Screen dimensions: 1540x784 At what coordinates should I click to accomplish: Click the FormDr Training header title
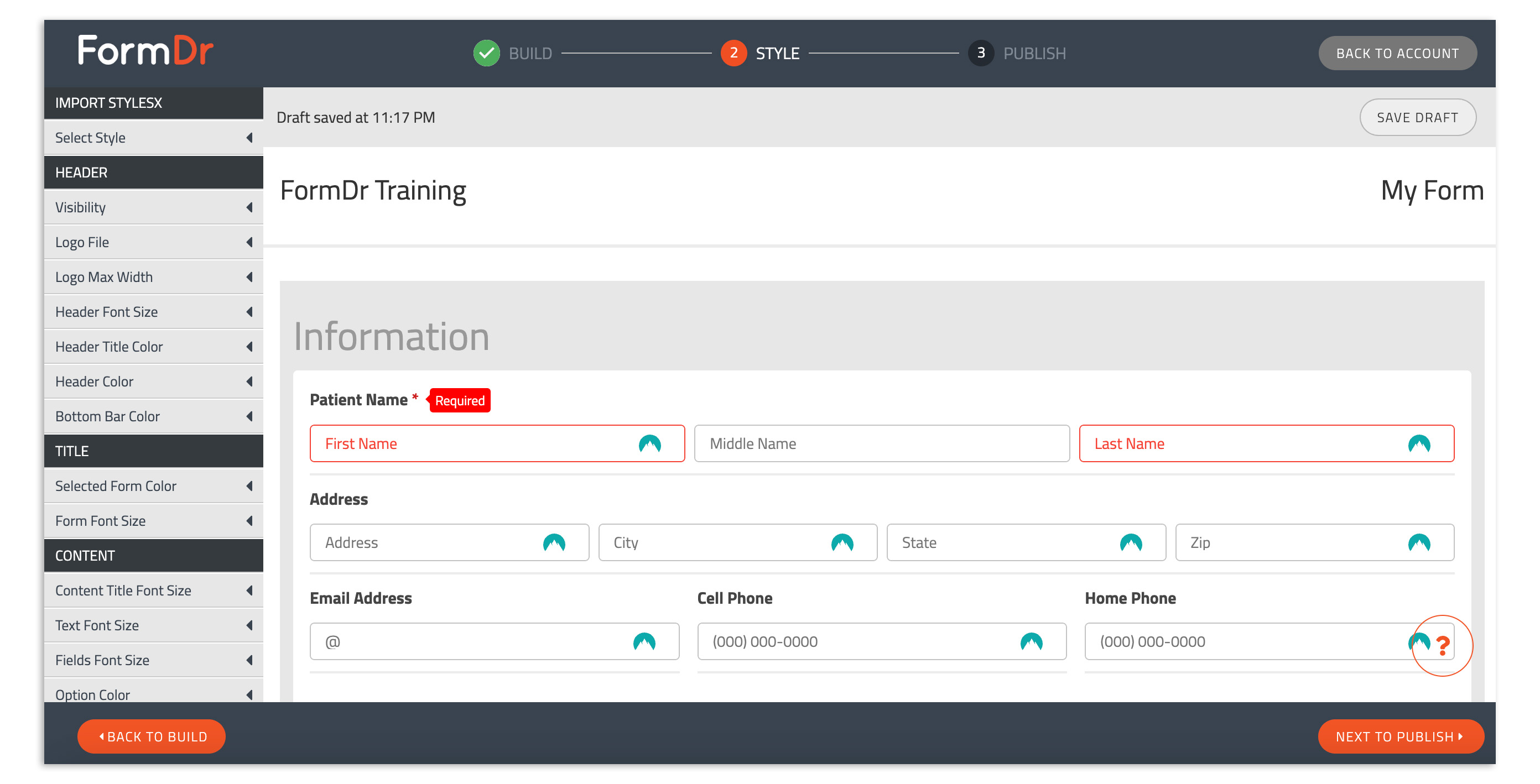click(x=372, y=191)
